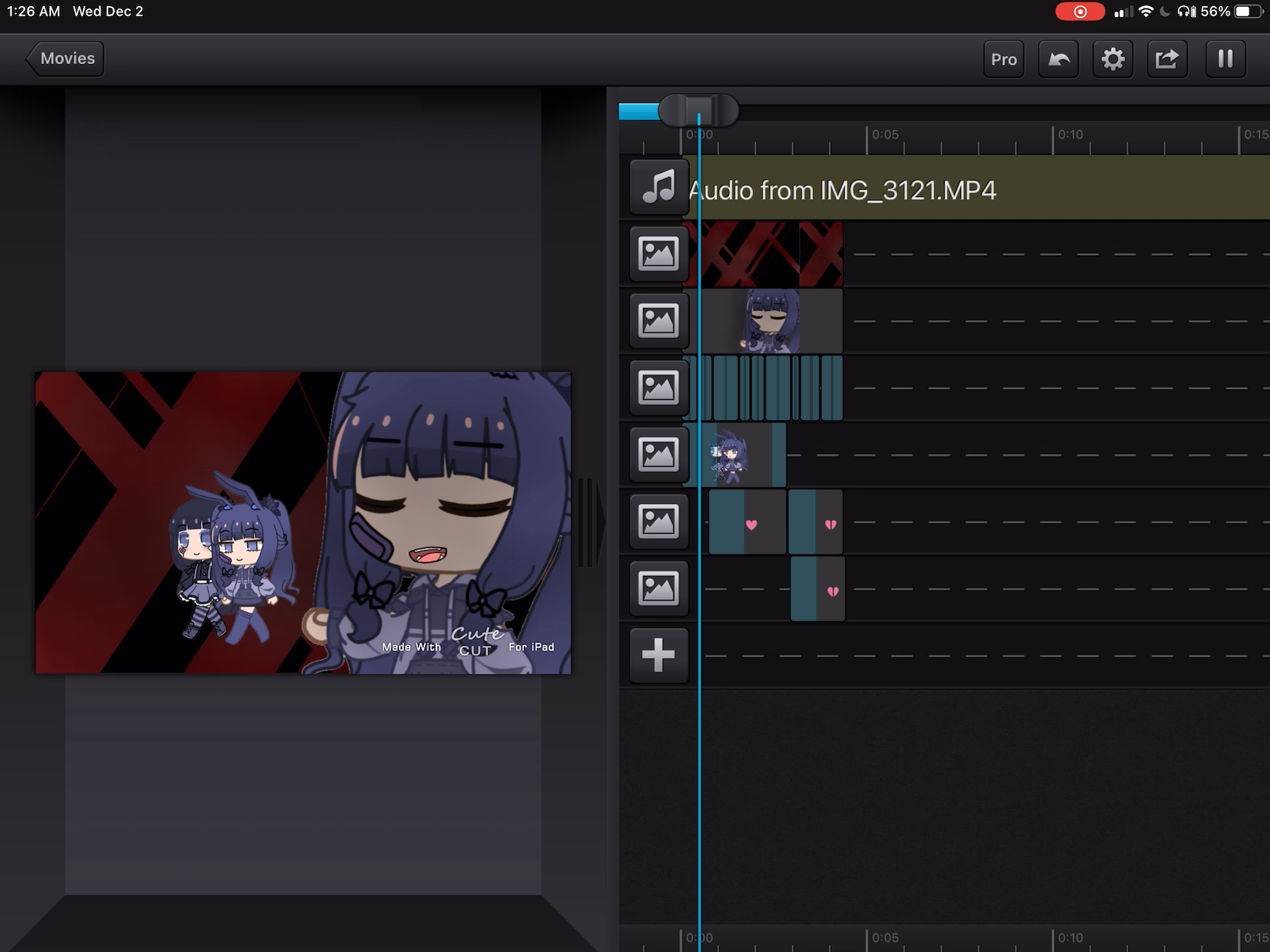
Task: Click the timeline scrubber handle
Action: pyautogui.click(x=698, y=110)
